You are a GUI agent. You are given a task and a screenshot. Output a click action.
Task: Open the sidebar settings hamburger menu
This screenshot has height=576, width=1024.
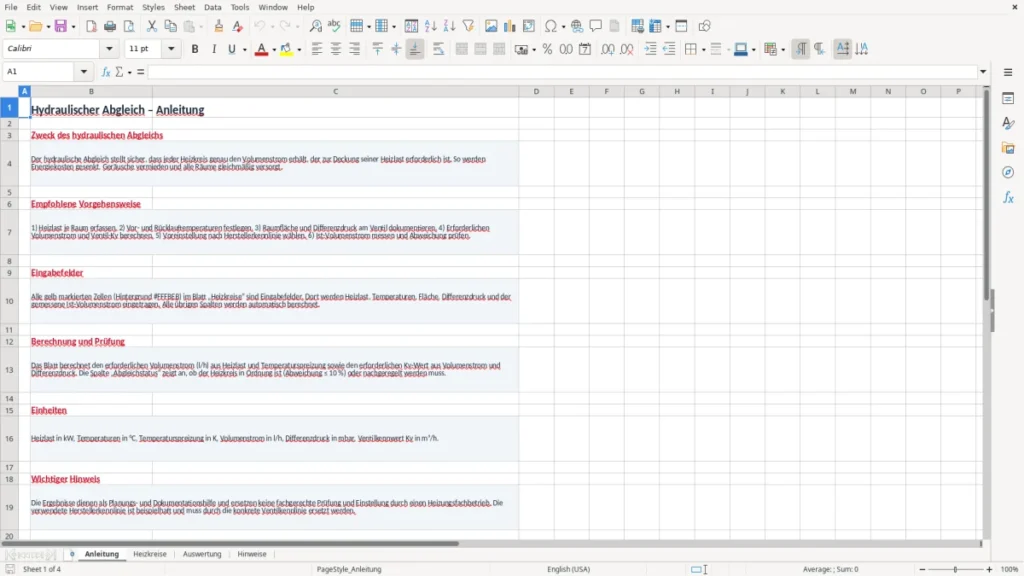1008,72
